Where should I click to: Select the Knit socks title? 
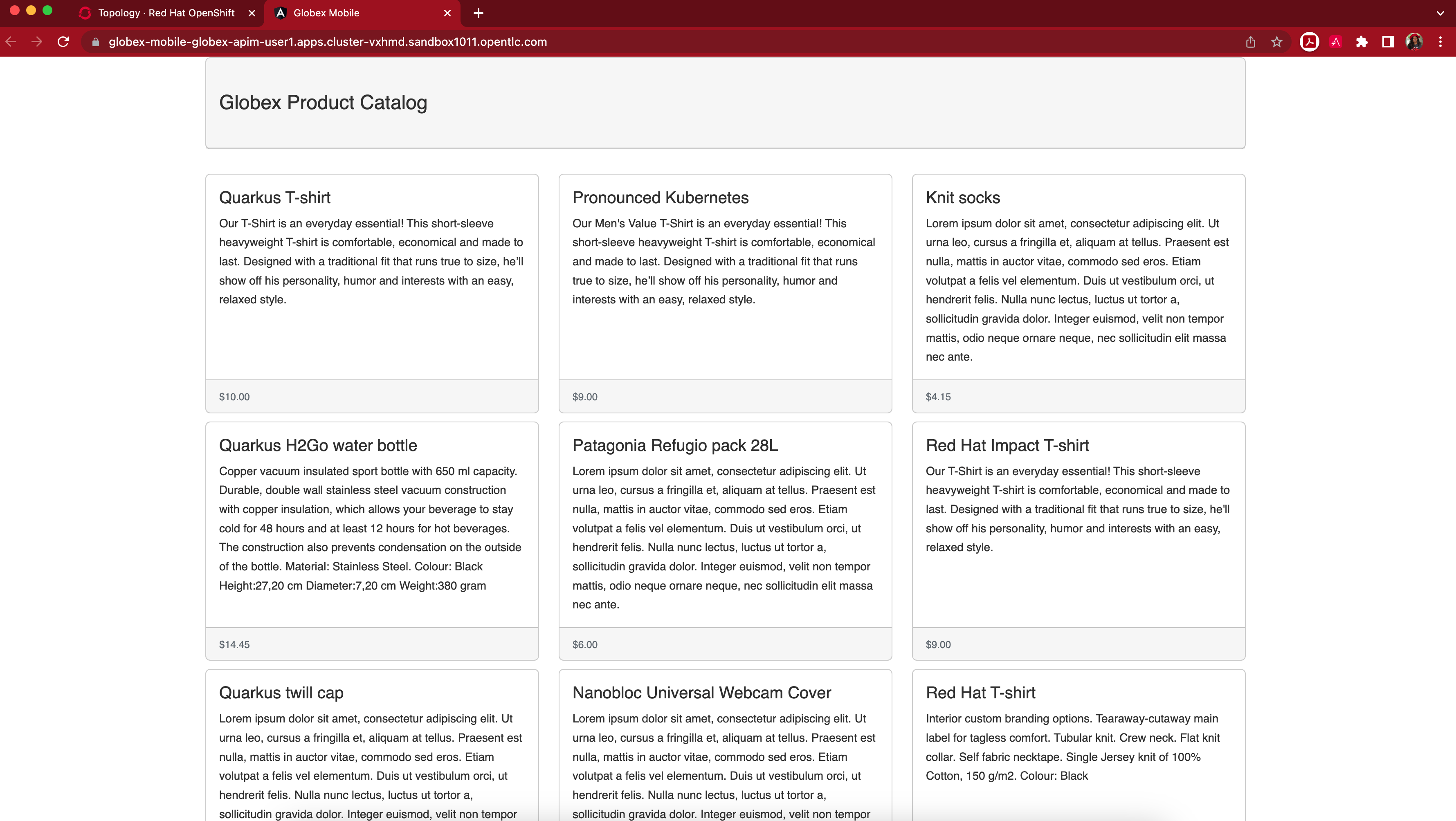tap(963, 198)
